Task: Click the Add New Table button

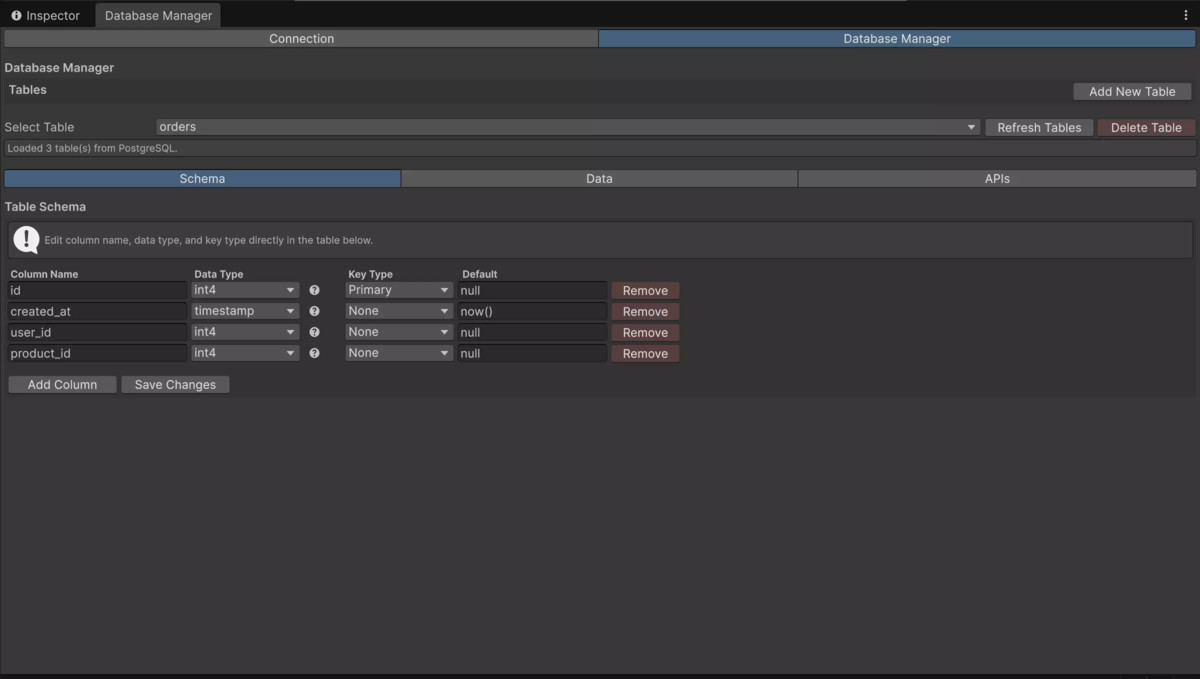Action: pyautogui.click(x=1132, y=91)
